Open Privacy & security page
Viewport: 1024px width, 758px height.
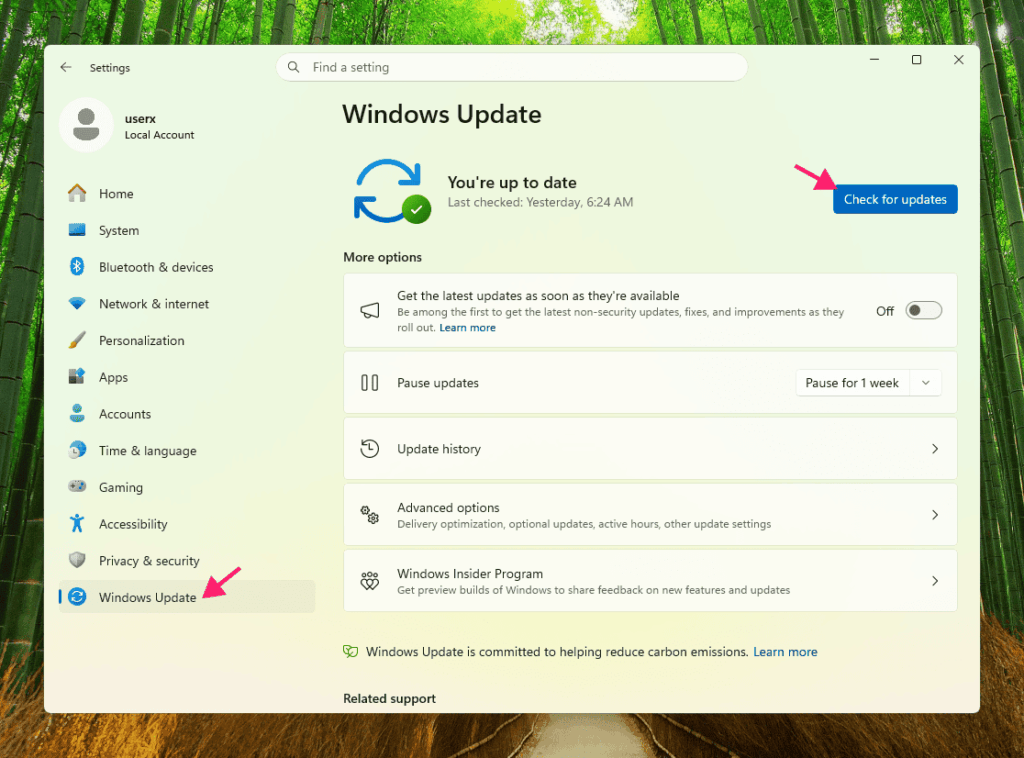coord(187,560)
